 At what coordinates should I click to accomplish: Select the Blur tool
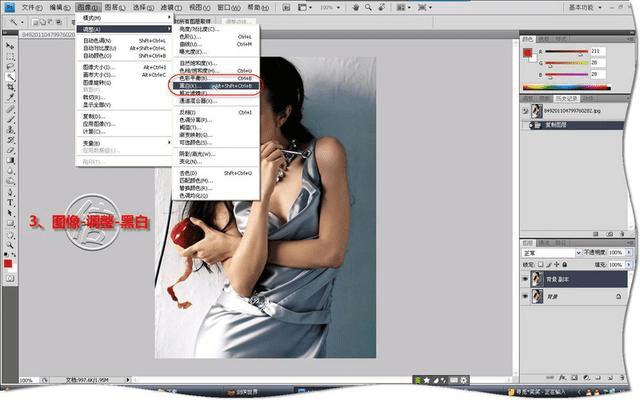[x=10, y=171]
